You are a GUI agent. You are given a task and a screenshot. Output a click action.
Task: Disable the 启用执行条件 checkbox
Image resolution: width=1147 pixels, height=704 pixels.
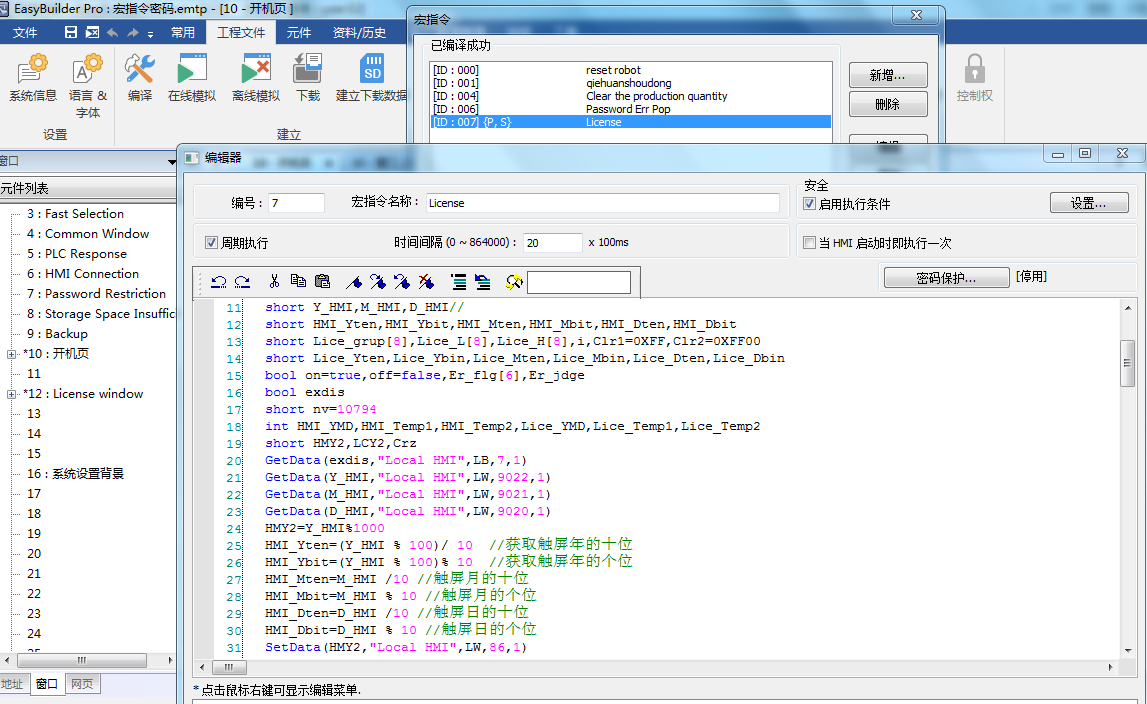pos(810,204)
